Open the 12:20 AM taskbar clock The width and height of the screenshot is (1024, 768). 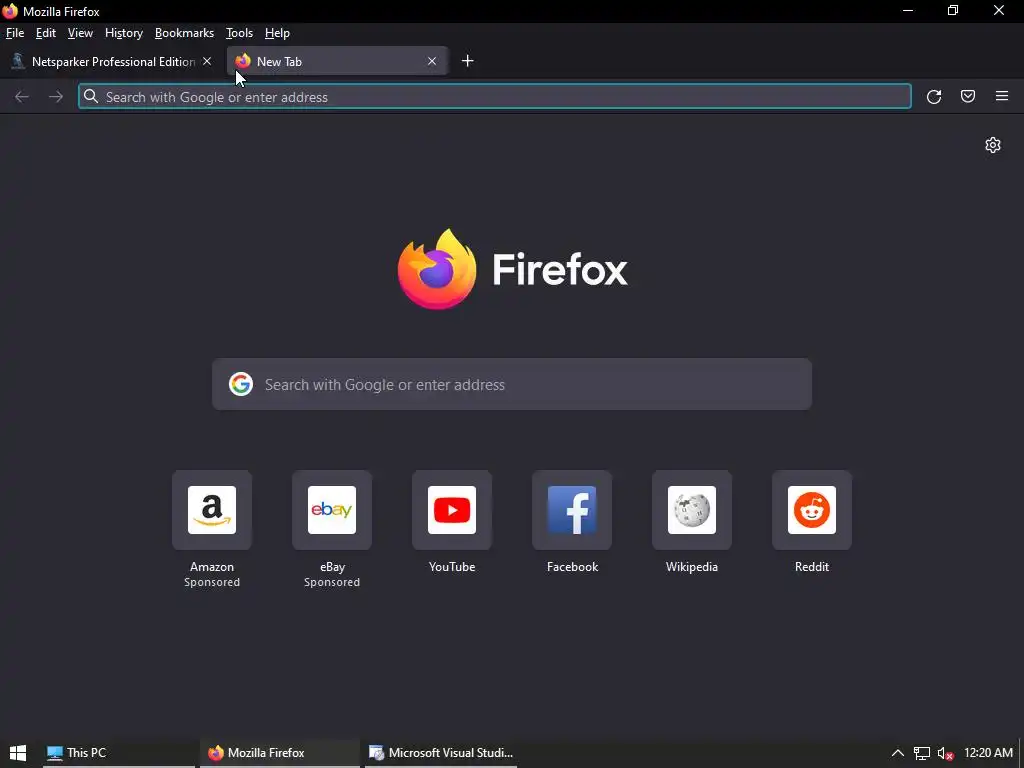click(988, 753)
